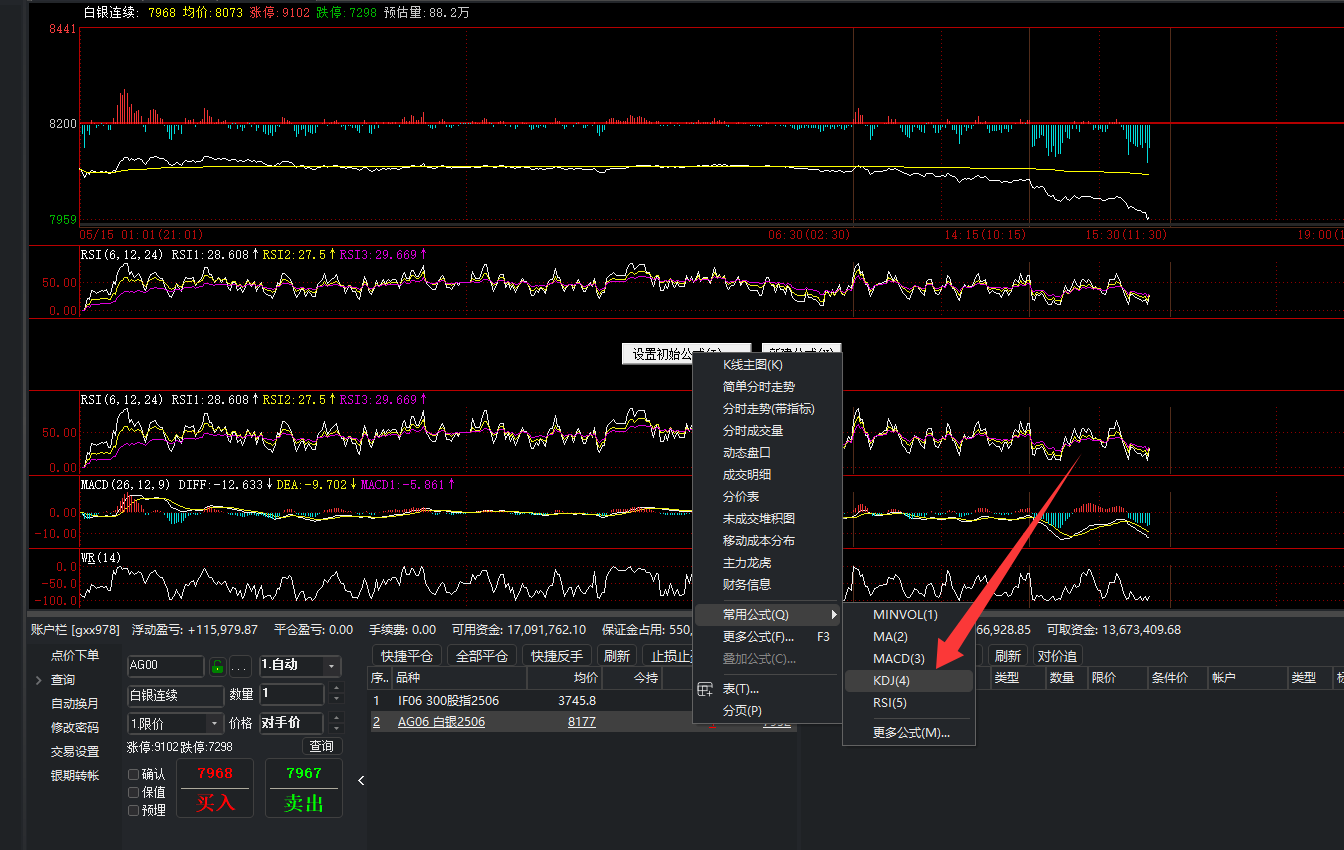The width and height of the screenshot is (1344, 850).
Task: Click the 均价 column header
Action: [565, 678]
